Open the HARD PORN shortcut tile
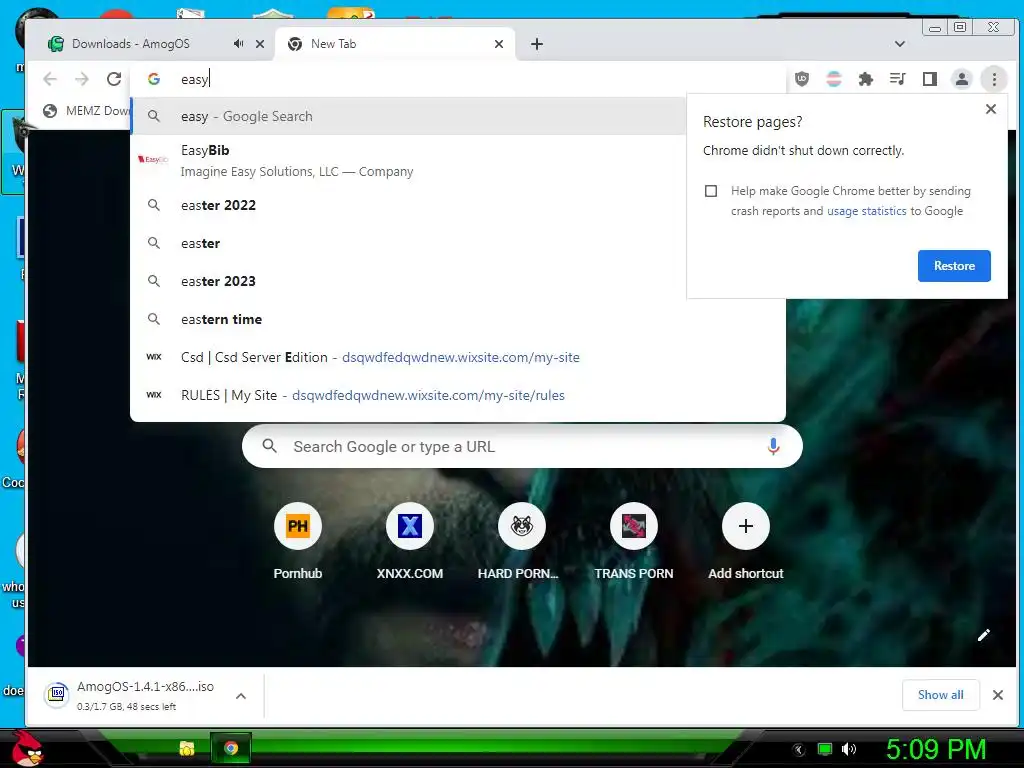Viewport: 1024px width, 768px height. tap(521, 541)
